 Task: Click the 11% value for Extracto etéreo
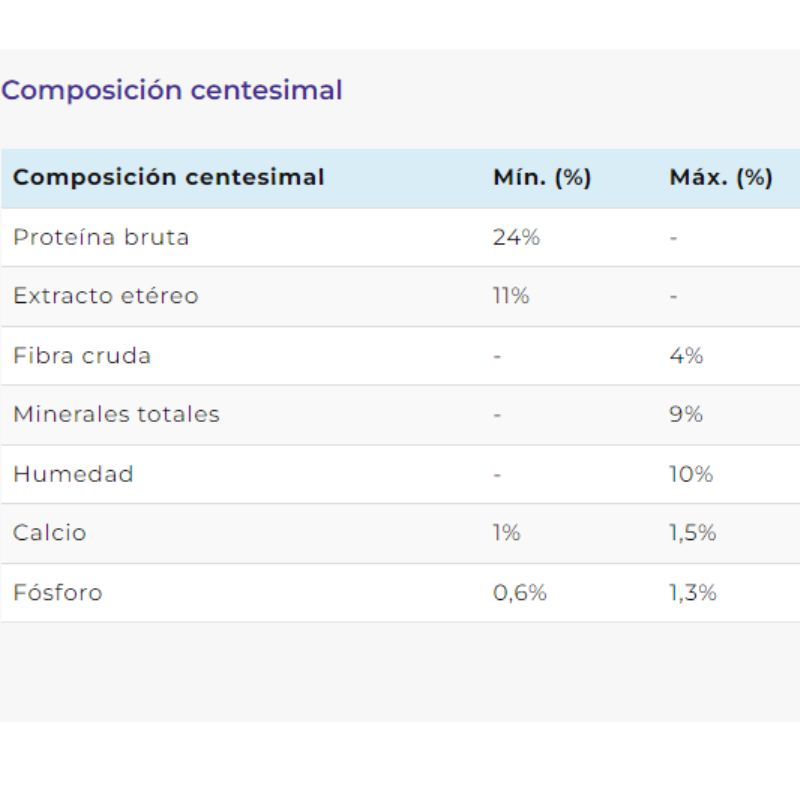(x=511, y=296)
